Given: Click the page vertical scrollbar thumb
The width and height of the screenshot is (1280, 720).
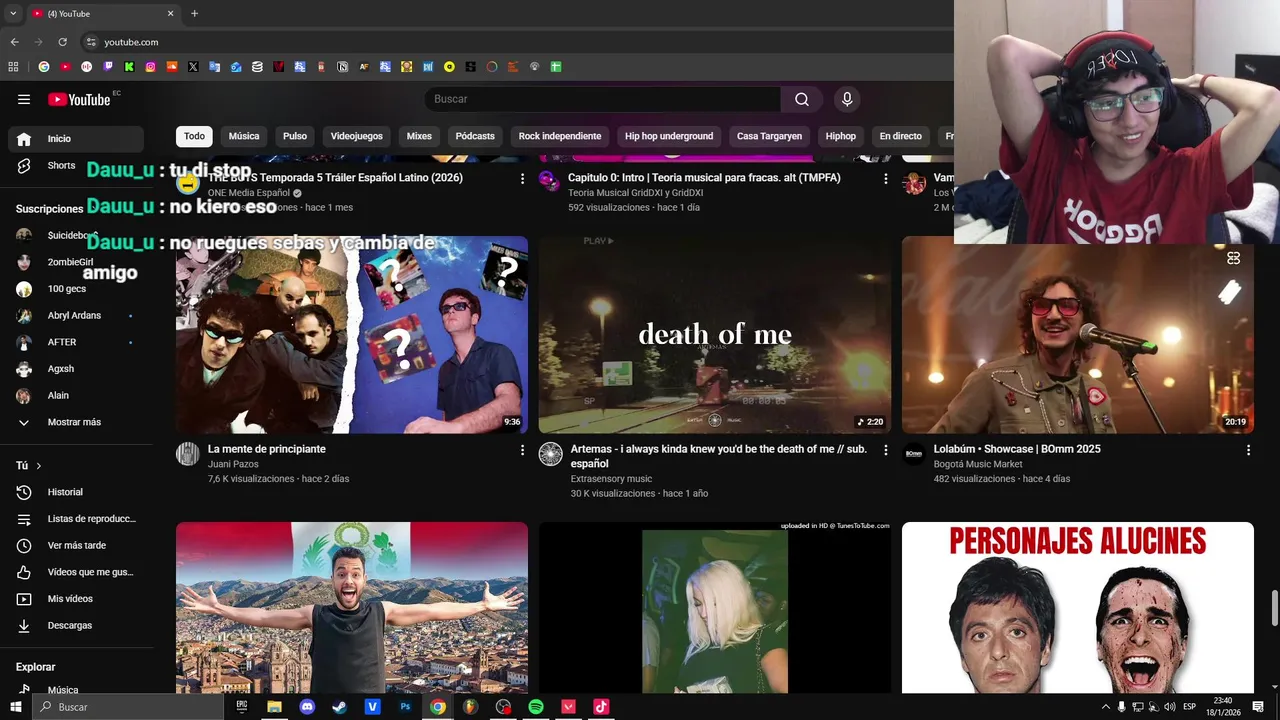Looking at the screenshot, I should click(1274, 606).
